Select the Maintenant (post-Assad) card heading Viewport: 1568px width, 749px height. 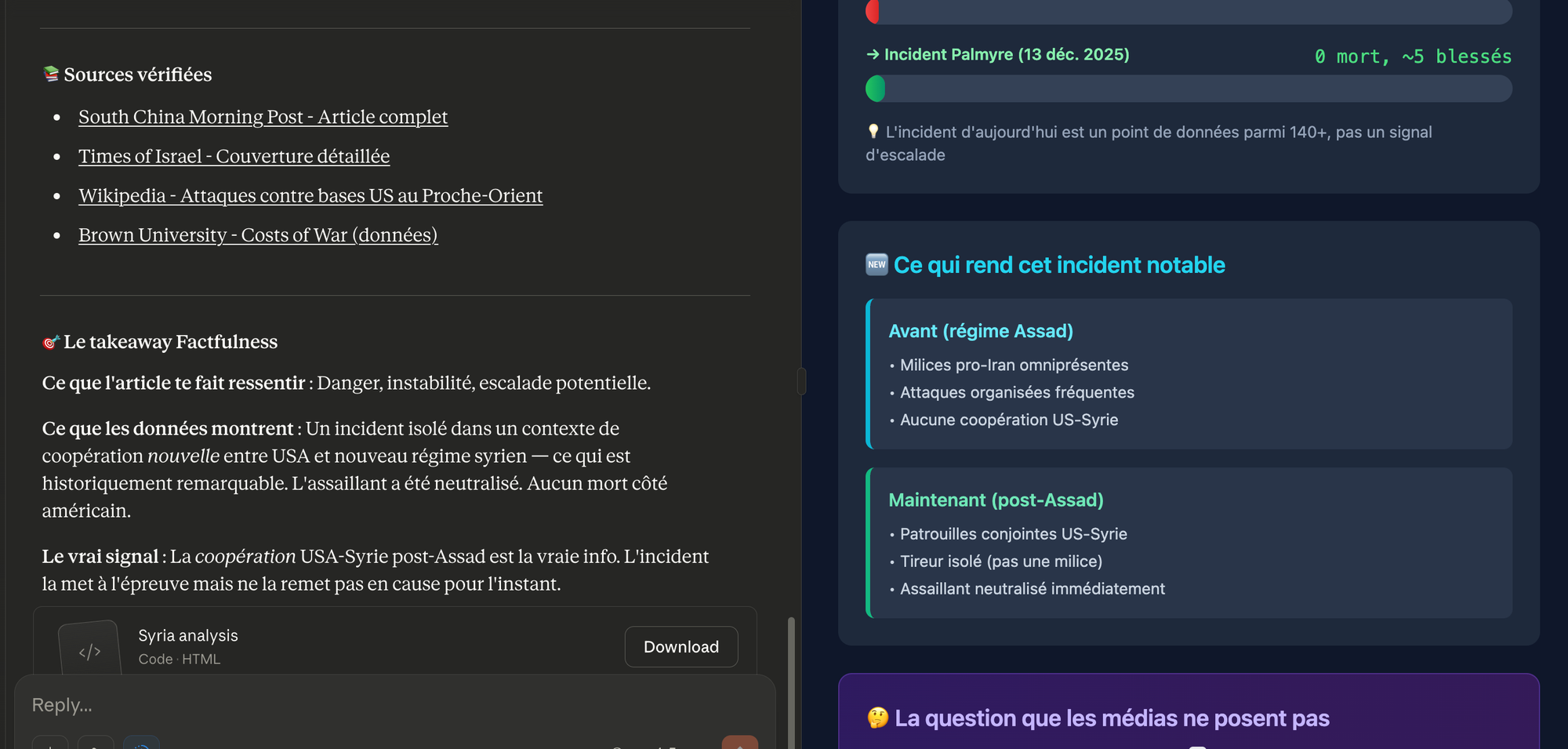(x=996, y=500)
